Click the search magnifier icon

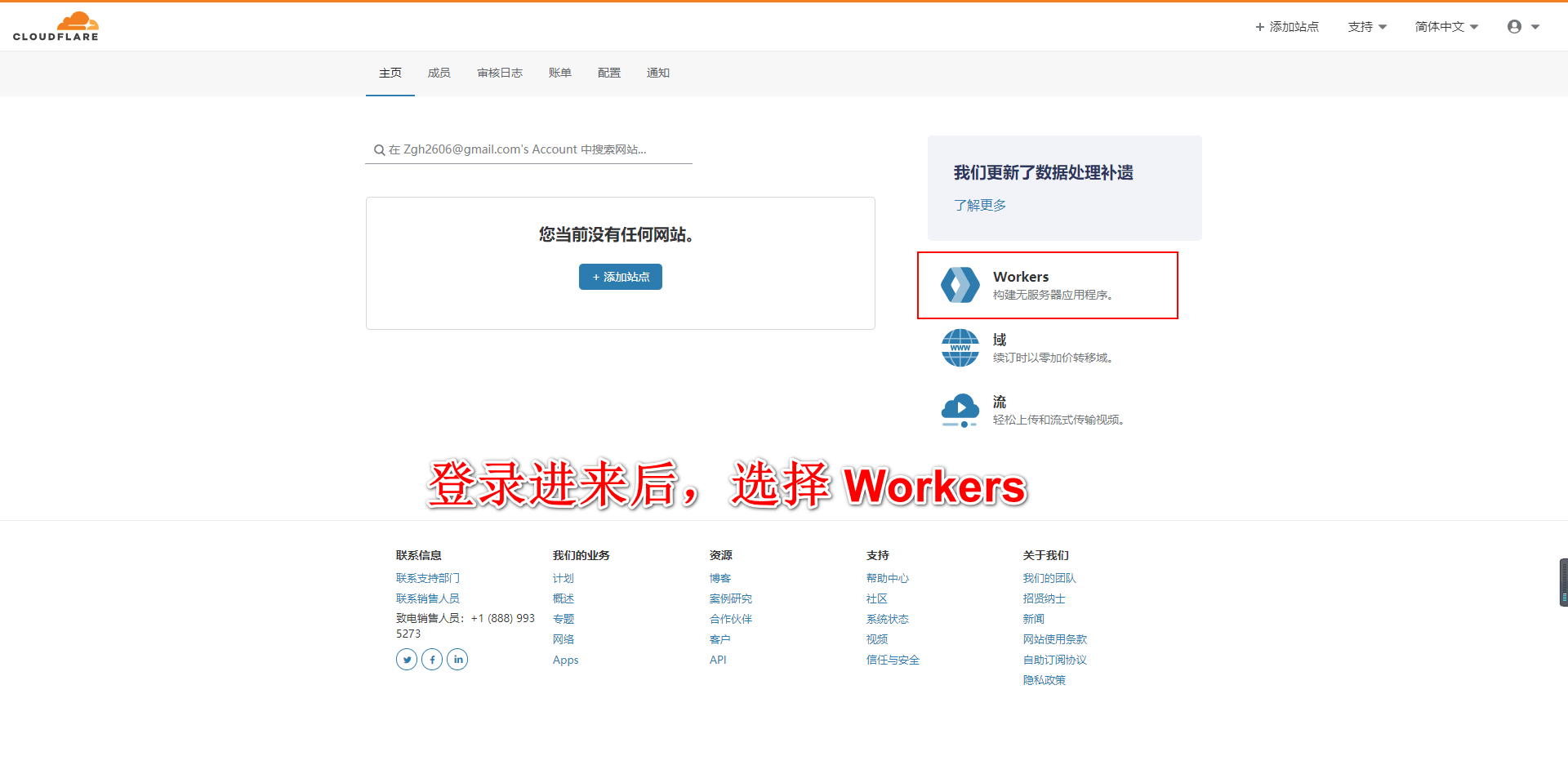coord(380,150)
